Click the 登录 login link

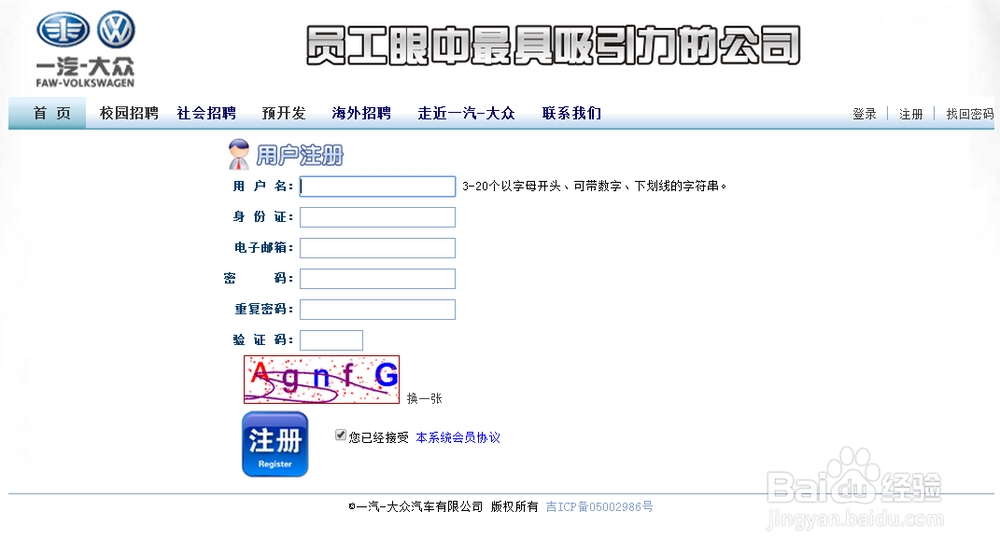(x=864, y=114)
